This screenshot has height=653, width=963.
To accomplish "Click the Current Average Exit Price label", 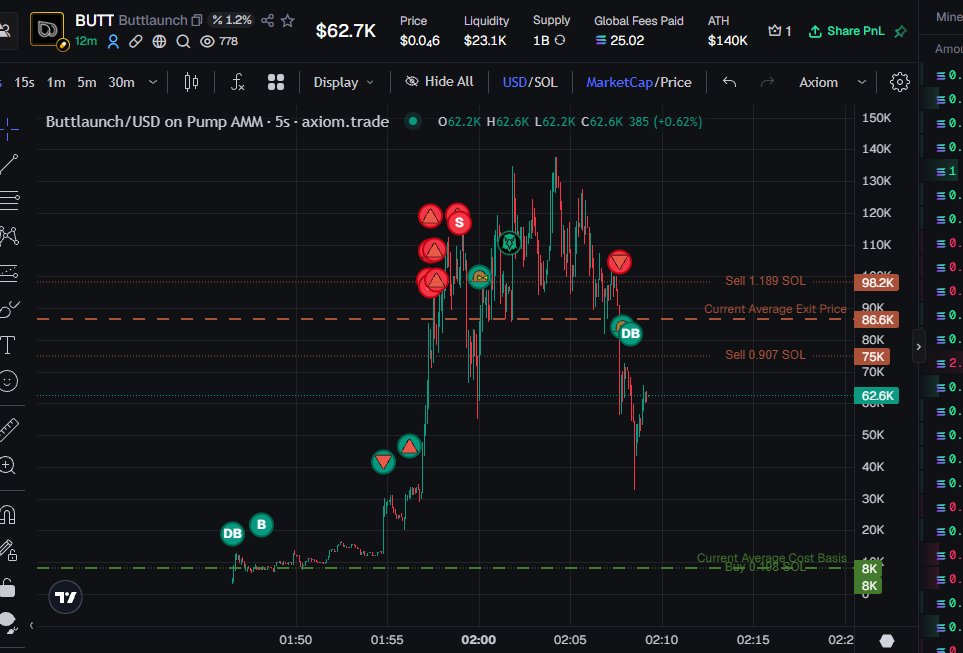I will [x=775, y=309].
